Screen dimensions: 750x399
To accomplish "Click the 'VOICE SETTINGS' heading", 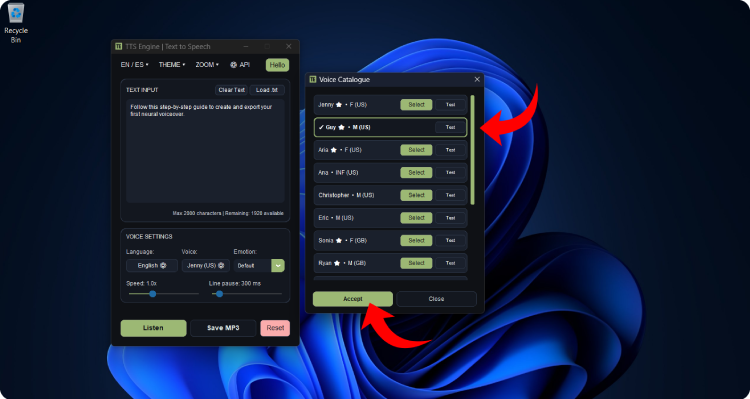I will coord(149,237).
